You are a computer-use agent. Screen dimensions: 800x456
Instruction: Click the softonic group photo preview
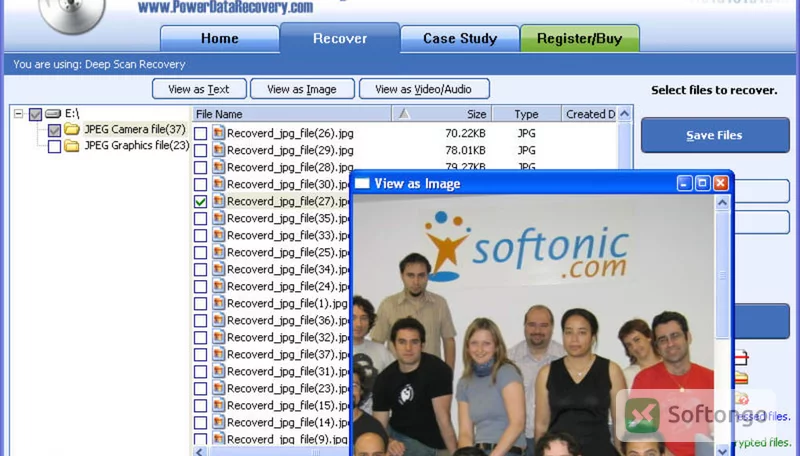(534, 325)
